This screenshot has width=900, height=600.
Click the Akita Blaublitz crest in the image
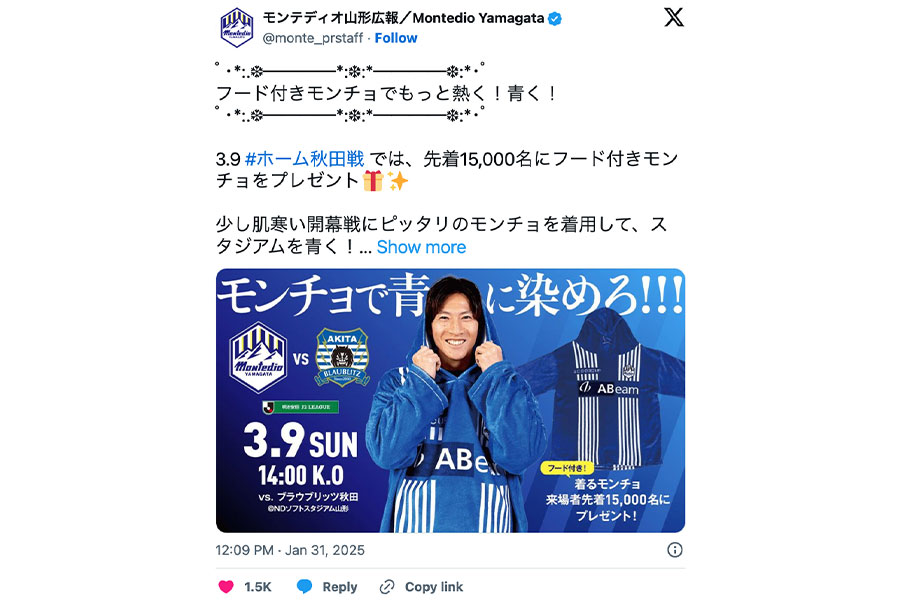343,357
